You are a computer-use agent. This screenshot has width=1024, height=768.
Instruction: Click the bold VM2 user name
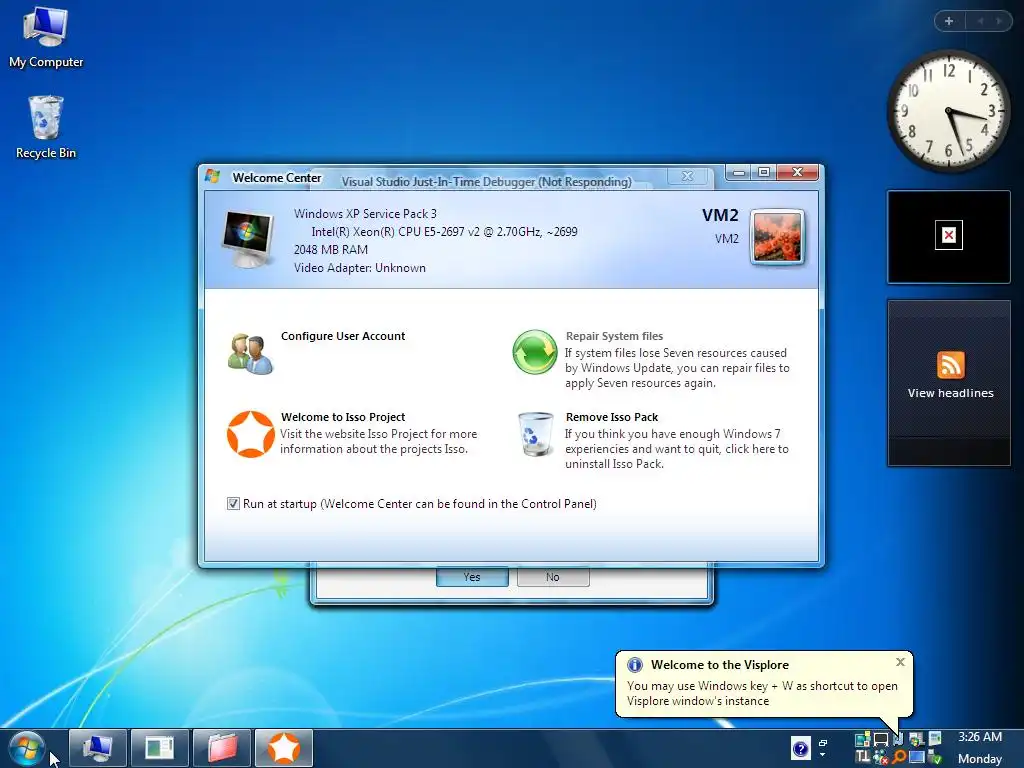(720, 216)
